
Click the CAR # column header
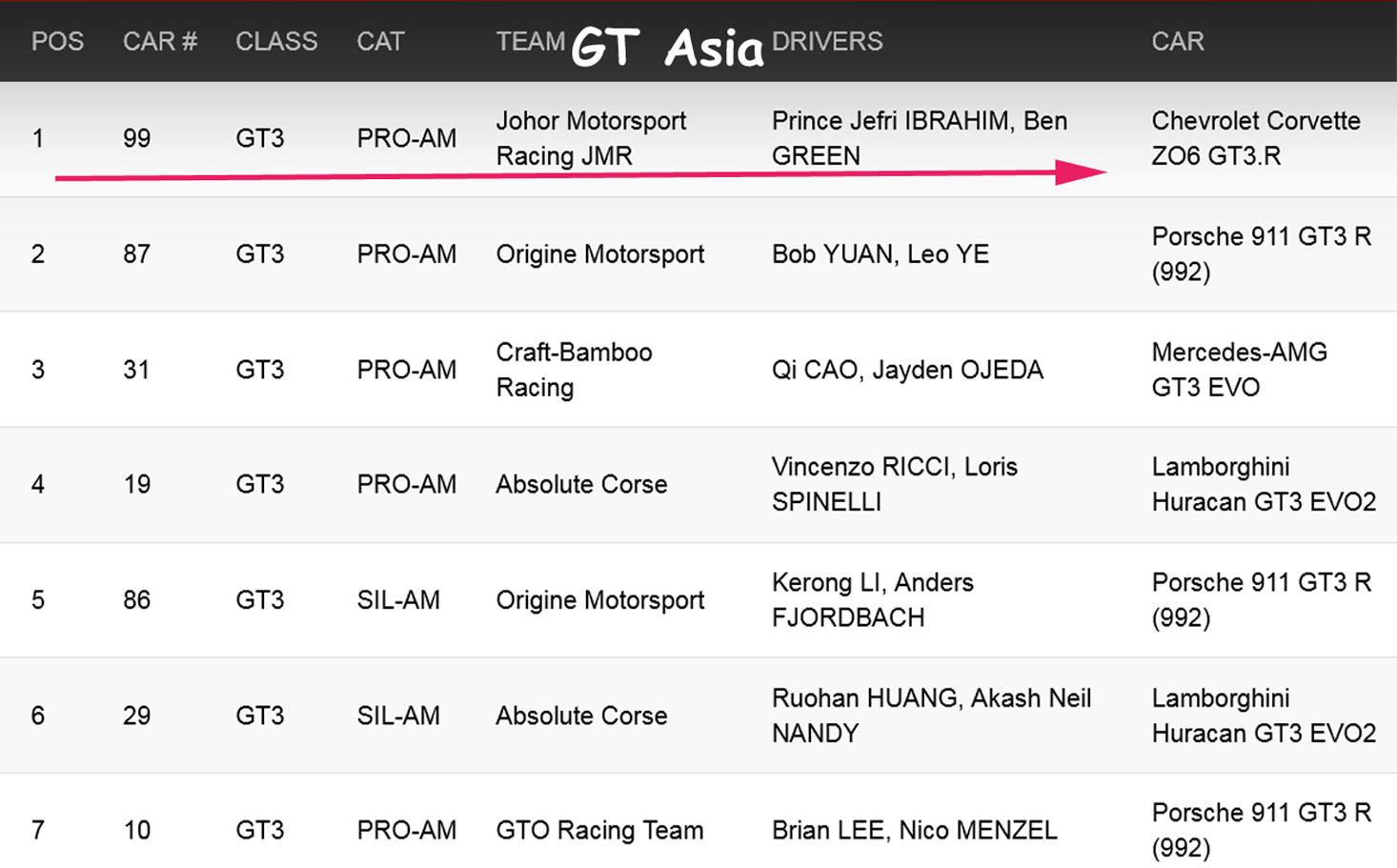point(159,42)
